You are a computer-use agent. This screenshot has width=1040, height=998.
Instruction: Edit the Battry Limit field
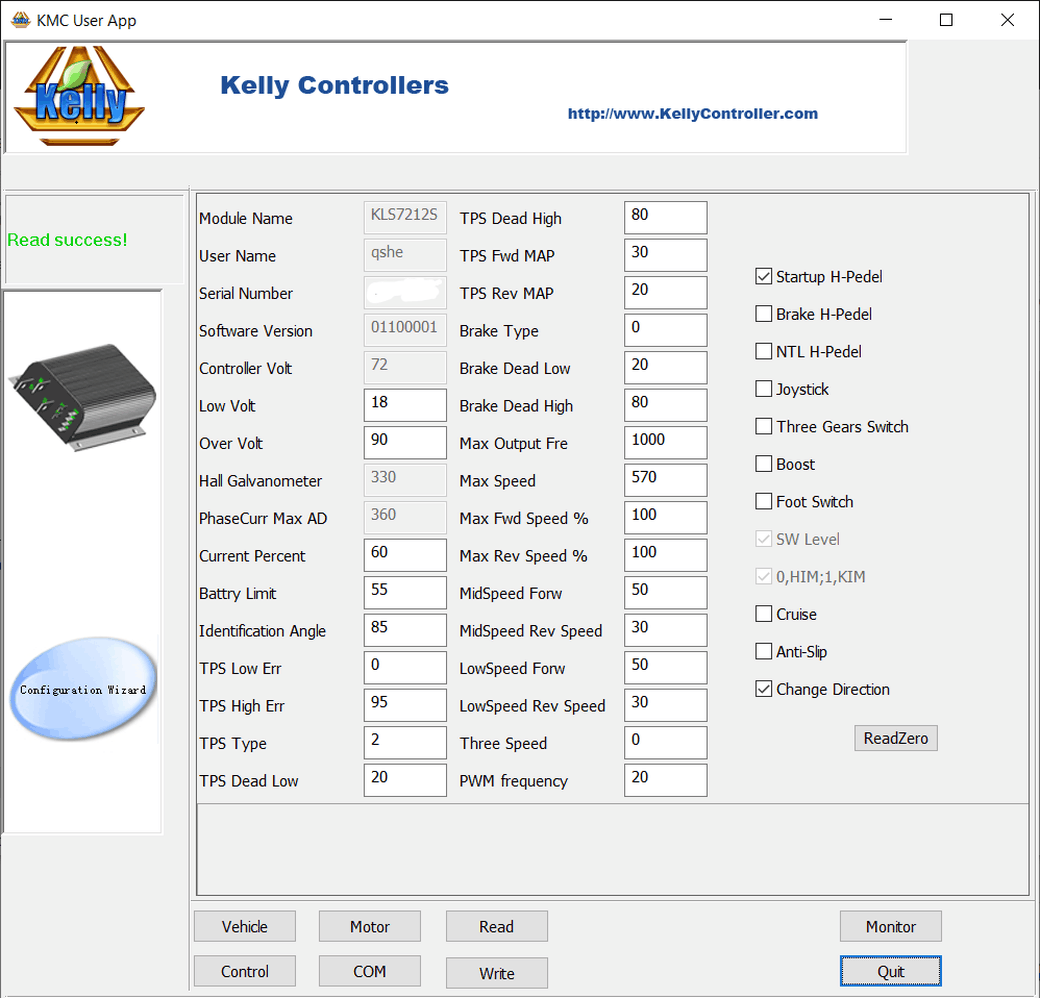(x=405, y=592)
